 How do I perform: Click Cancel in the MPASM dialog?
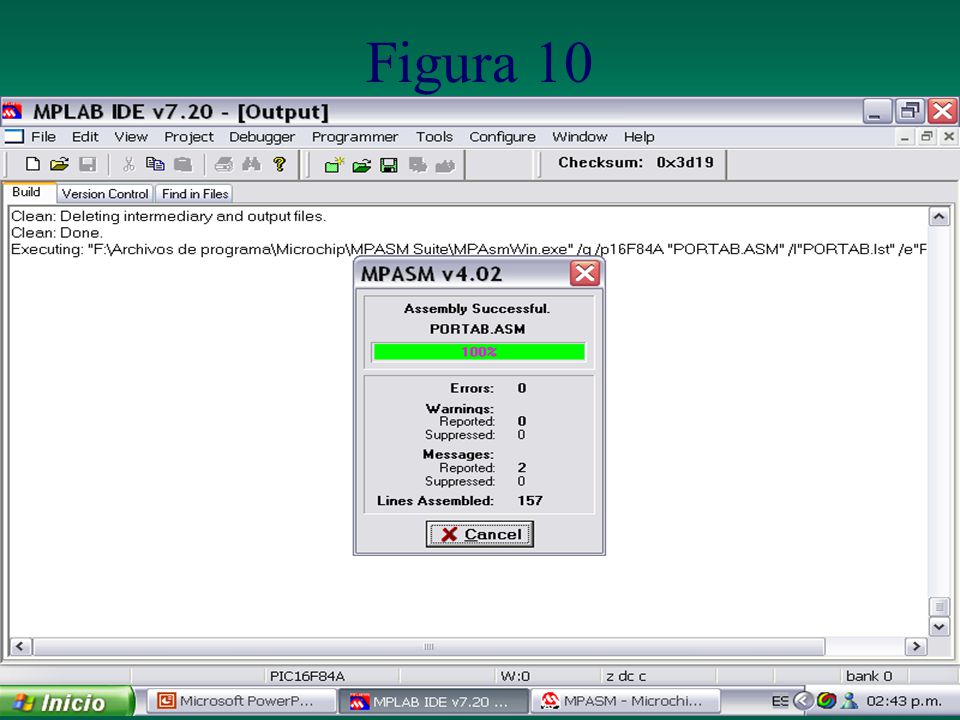point(479,534)
